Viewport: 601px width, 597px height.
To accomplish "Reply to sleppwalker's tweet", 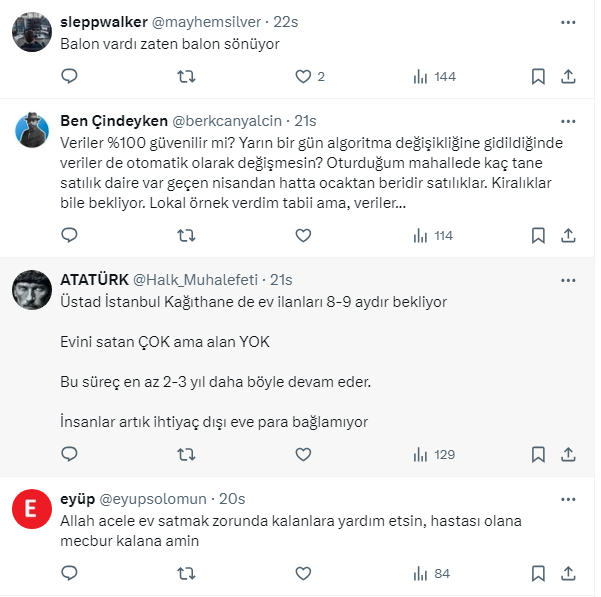I will [x=69, y=76].
